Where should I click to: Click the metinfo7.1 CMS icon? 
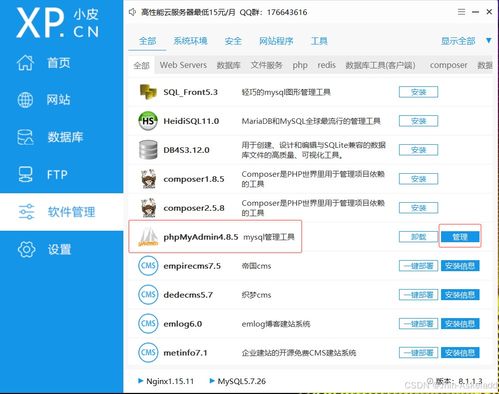[x=148, y=353]
